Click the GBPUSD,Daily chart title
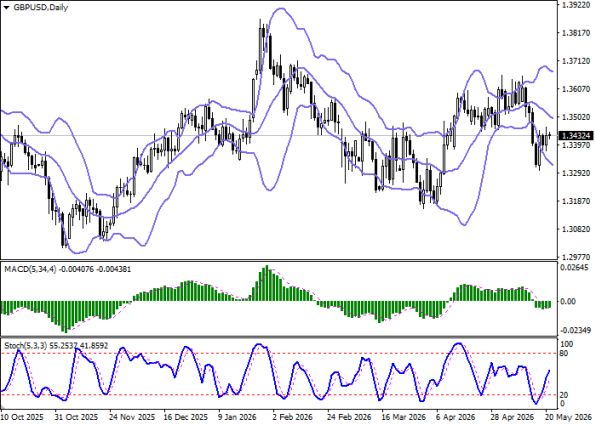The height and width of the screenshot is (425, 596). click(x=41, y=7)
